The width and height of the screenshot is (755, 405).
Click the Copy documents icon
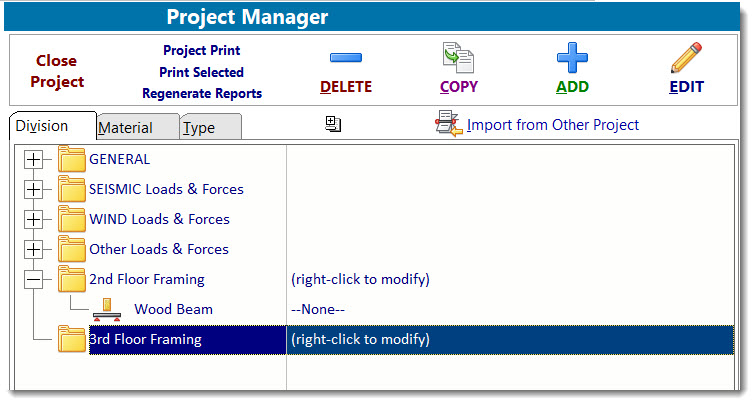[457, 59]
